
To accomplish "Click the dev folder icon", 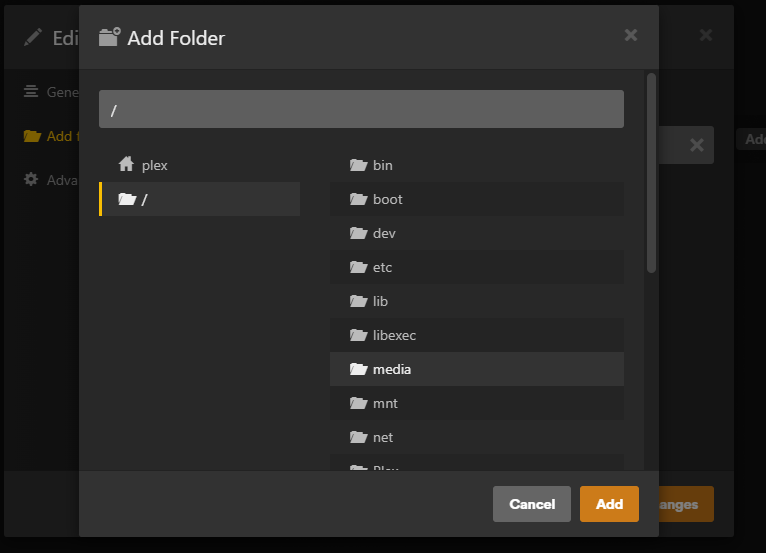I will pos(358,233).
